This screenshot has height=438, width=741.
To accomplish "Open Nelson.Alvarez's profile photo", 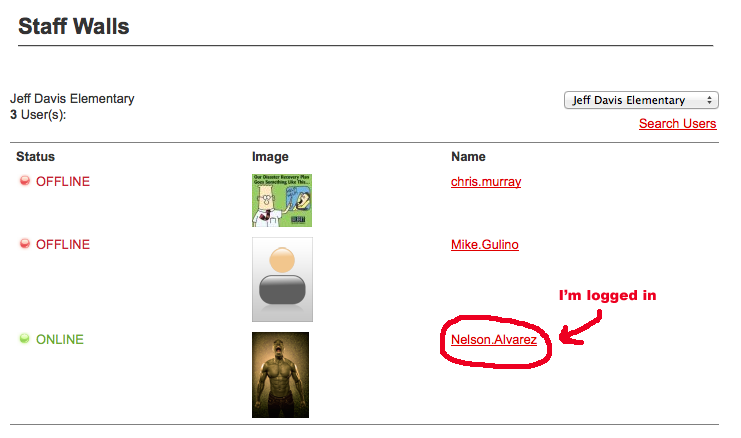I will (280, 375).
